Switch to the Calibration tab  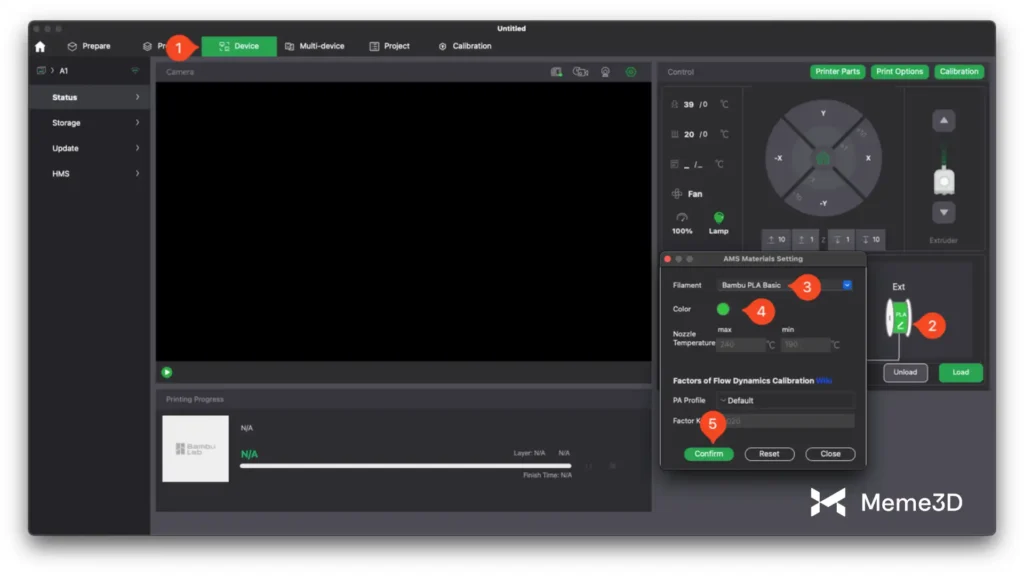(x=465, y=46)
